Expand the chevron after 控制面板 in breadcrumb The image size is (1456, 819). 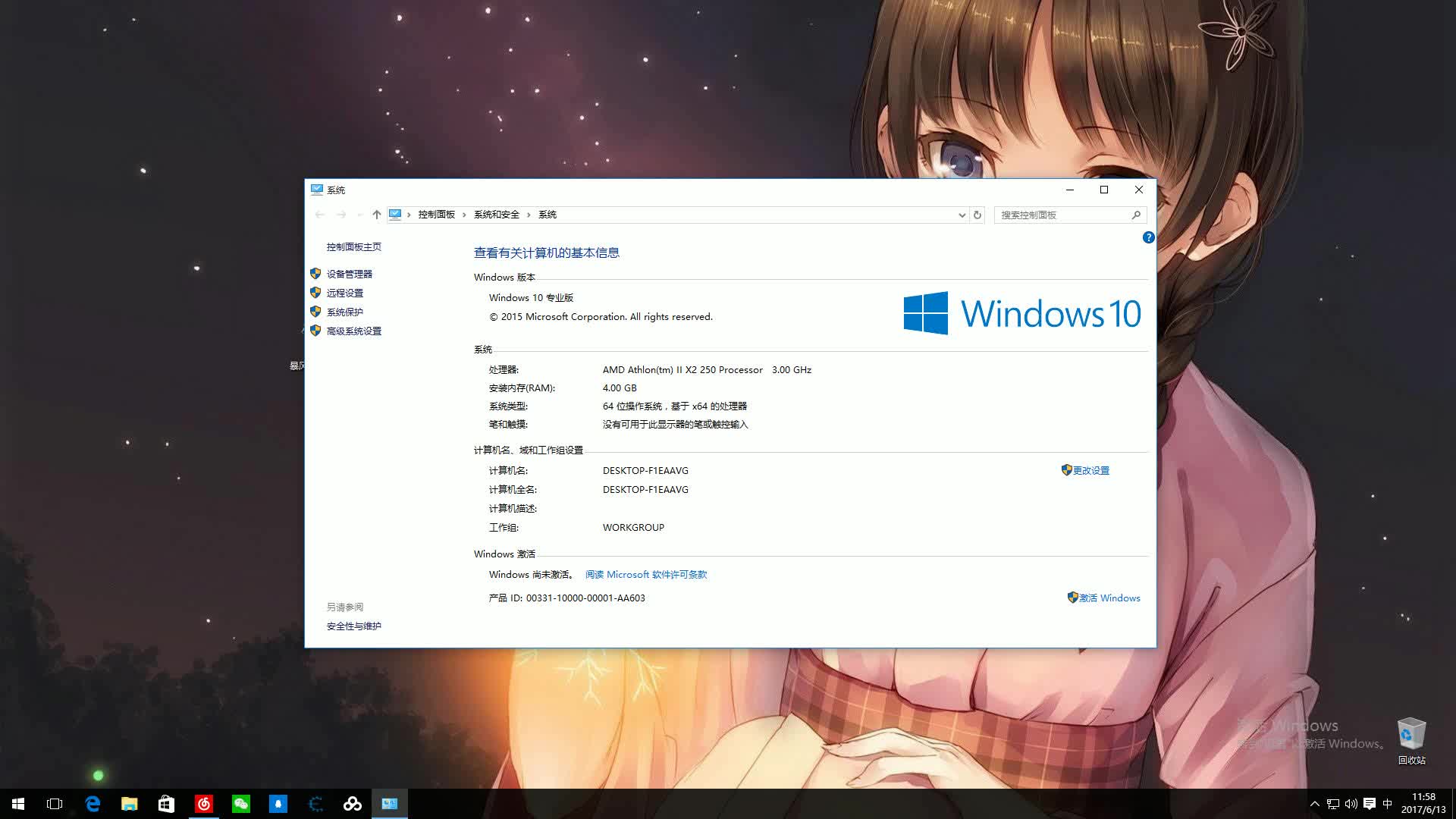(x=464, y=215)
